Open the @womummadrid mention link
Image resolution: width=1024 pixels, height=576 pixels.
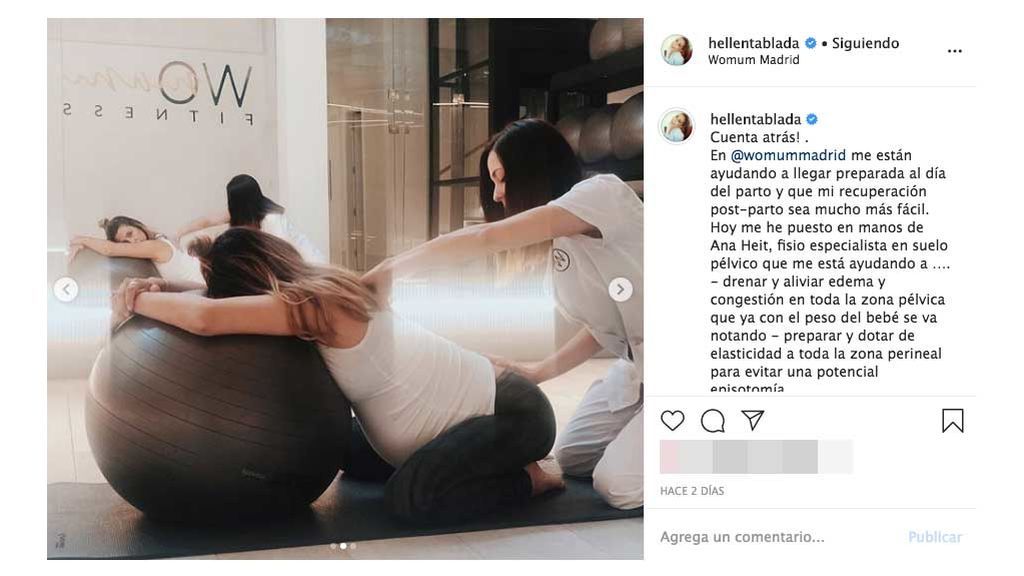pyautogui.click(x=788, y=155)
